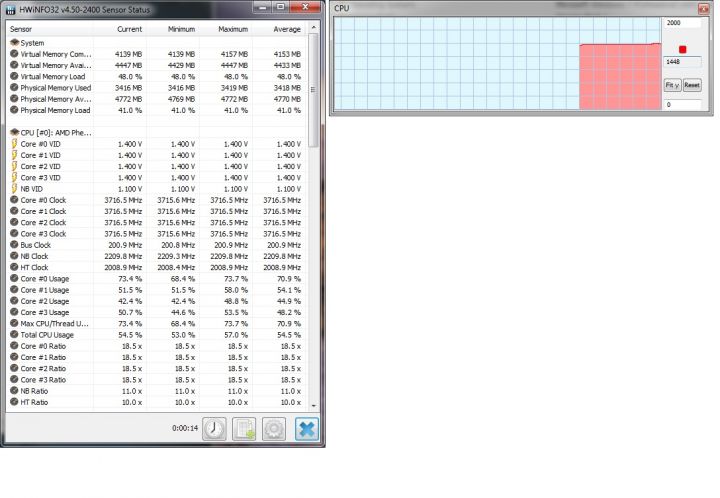This screenshot has width=720, height=498.
Task: Select the Virtual Memory Com... row label
Action: tap(56, 54)
